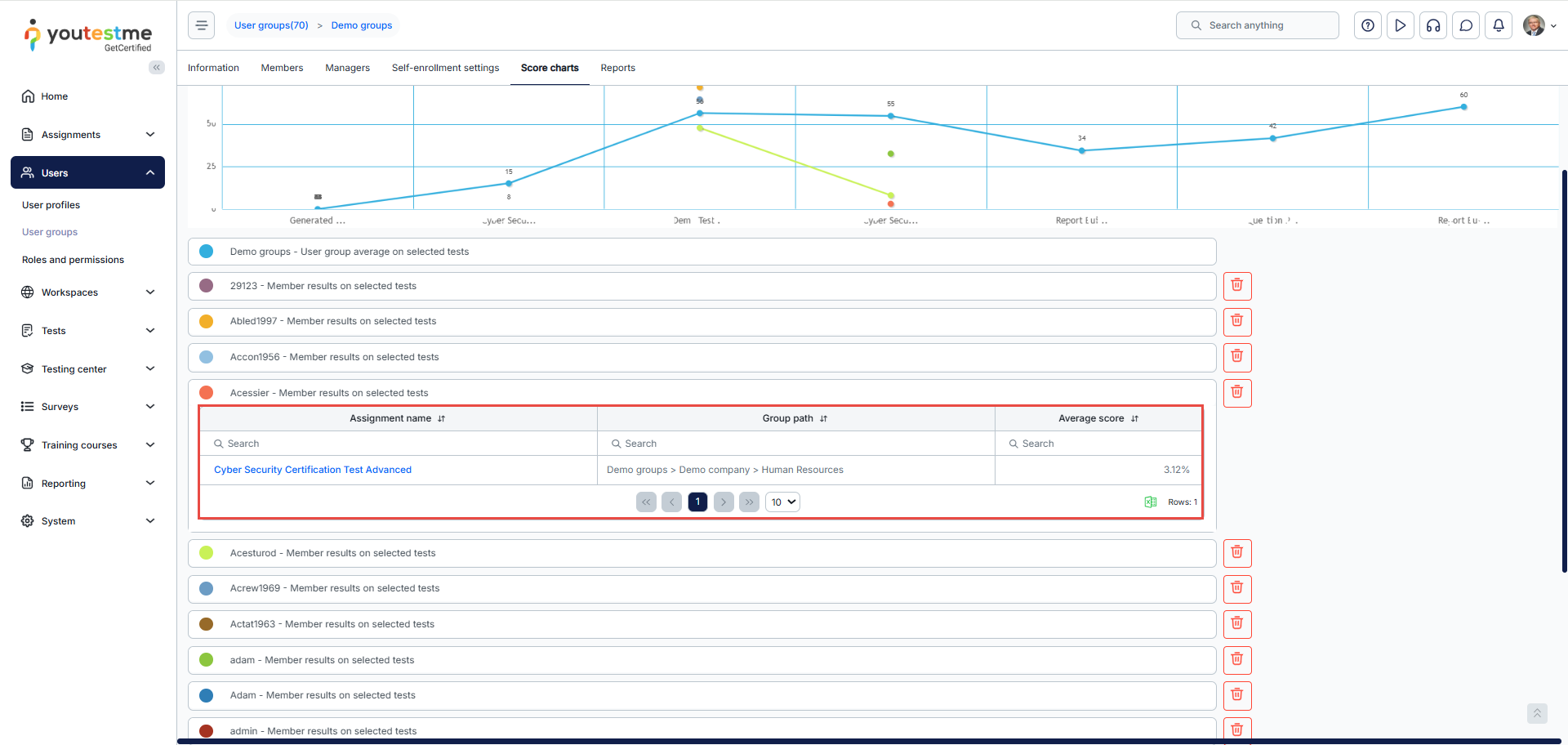The image size is (1568, 745).
Task: Open the chat bubble icon
Action: 1466,25
